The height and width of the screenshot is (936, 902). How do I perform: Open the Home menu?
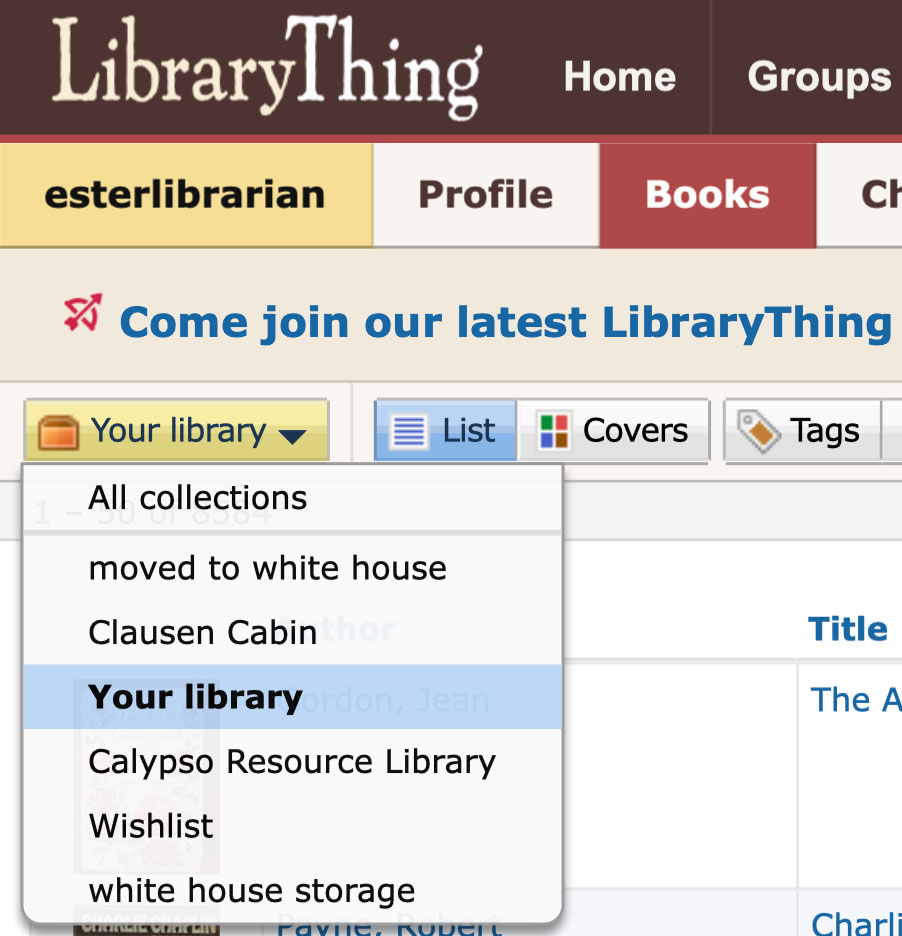[x=619, y=76]
